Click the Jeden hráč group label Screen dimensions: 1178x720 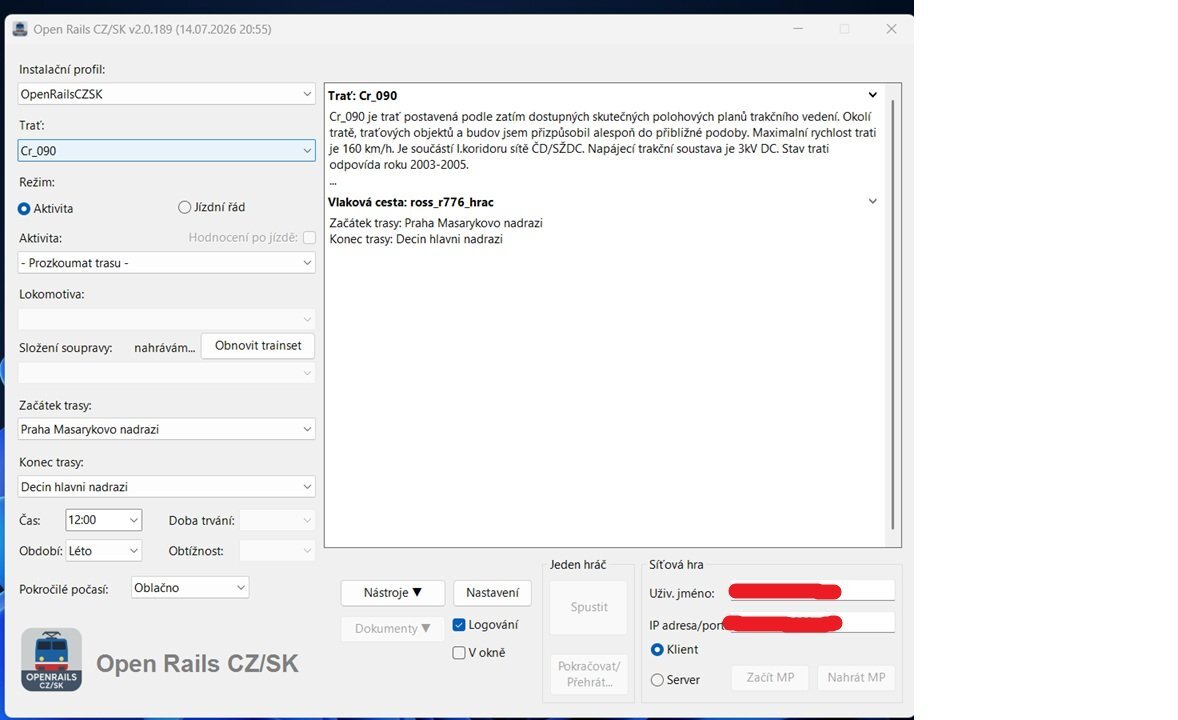tap(578, 564)
